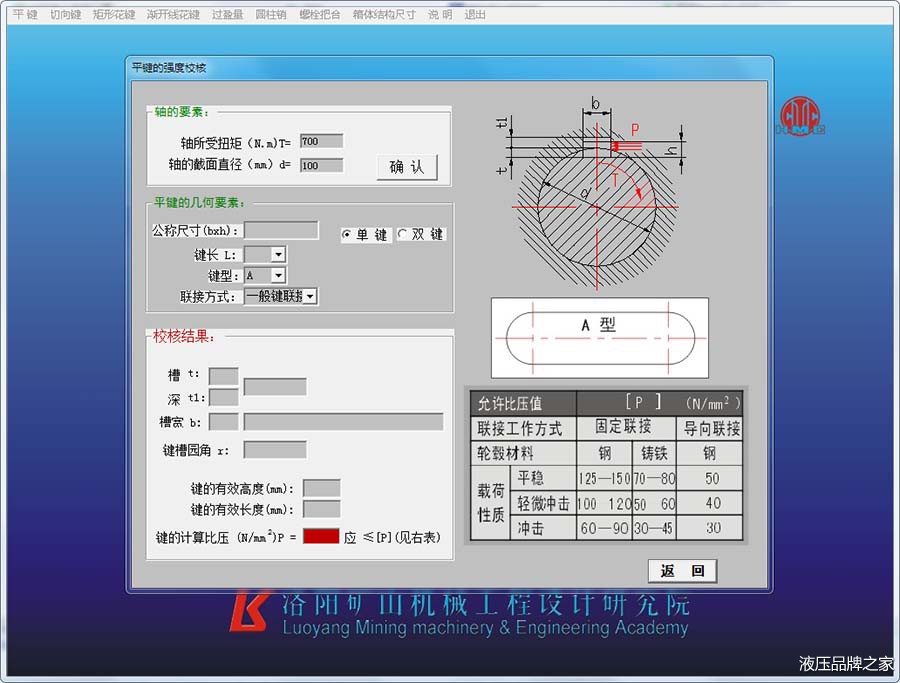Expand the 键长 L dropdown

pos(278,255)
